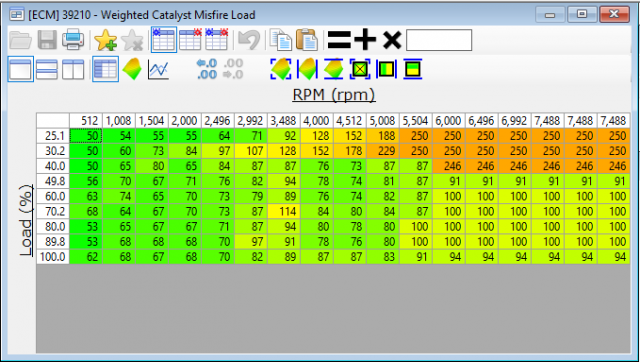The width and height of the screenshot is (640, 362).
Task: Show the 3D surface graph view
Action: pos(132,69)
